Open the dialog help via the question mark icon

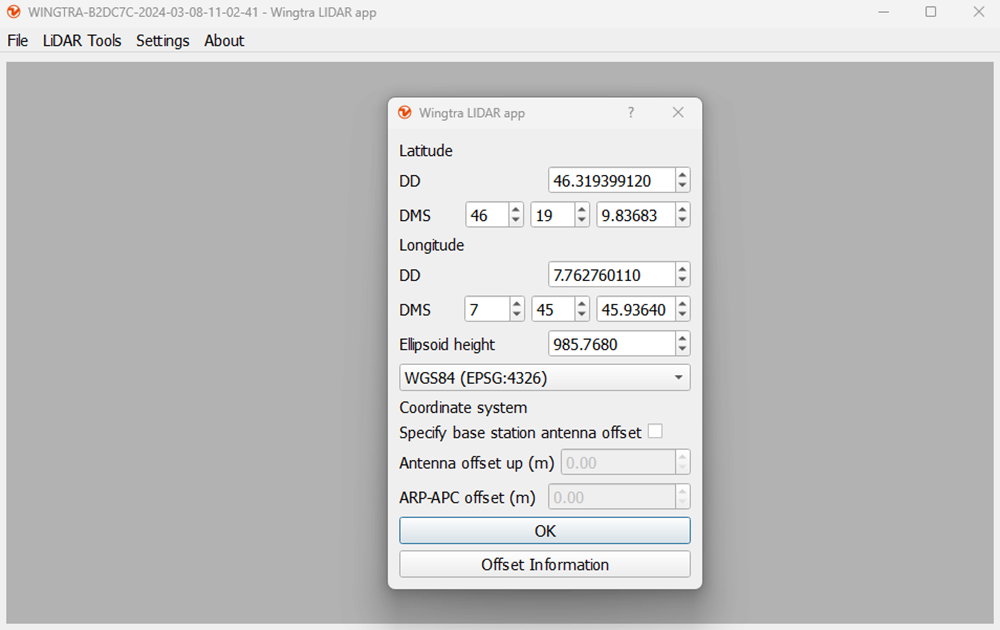click(630, 113)
